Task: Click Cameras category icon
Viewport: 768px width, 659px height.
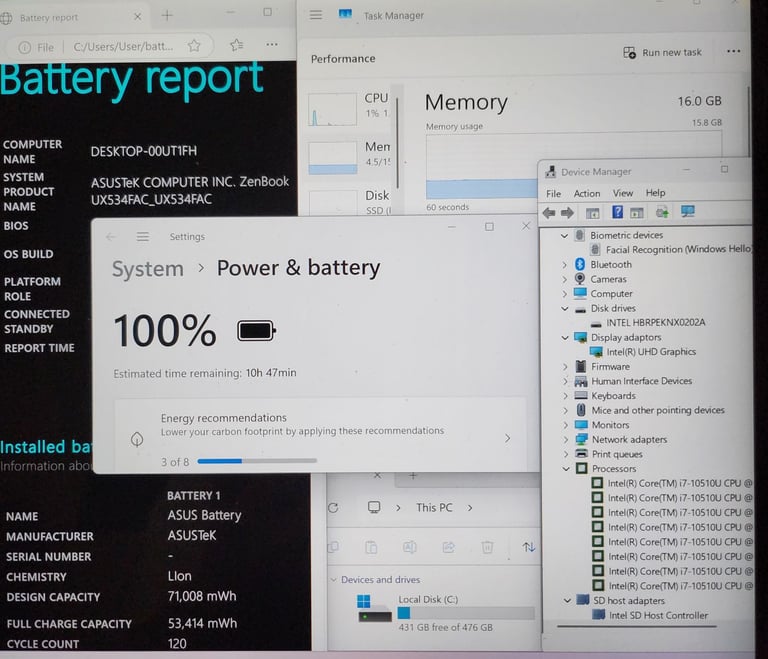Action: click(580, 279)
